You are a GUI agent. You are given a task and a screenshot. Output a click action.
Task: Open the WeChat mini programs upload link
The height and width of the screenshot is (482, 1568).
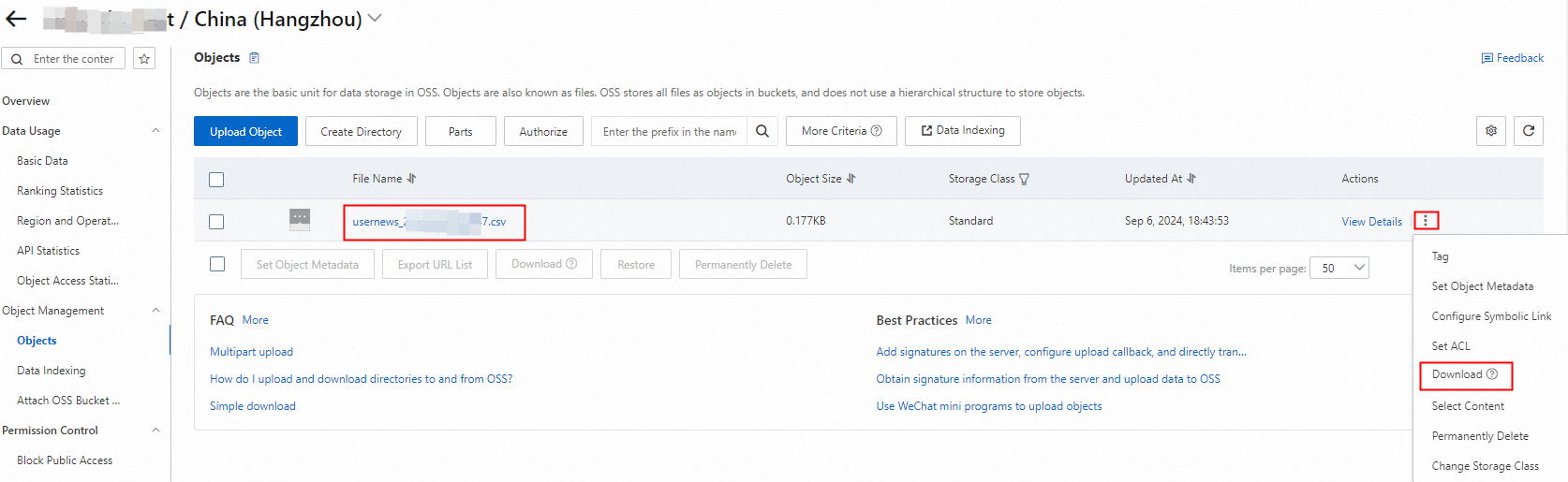989,406
